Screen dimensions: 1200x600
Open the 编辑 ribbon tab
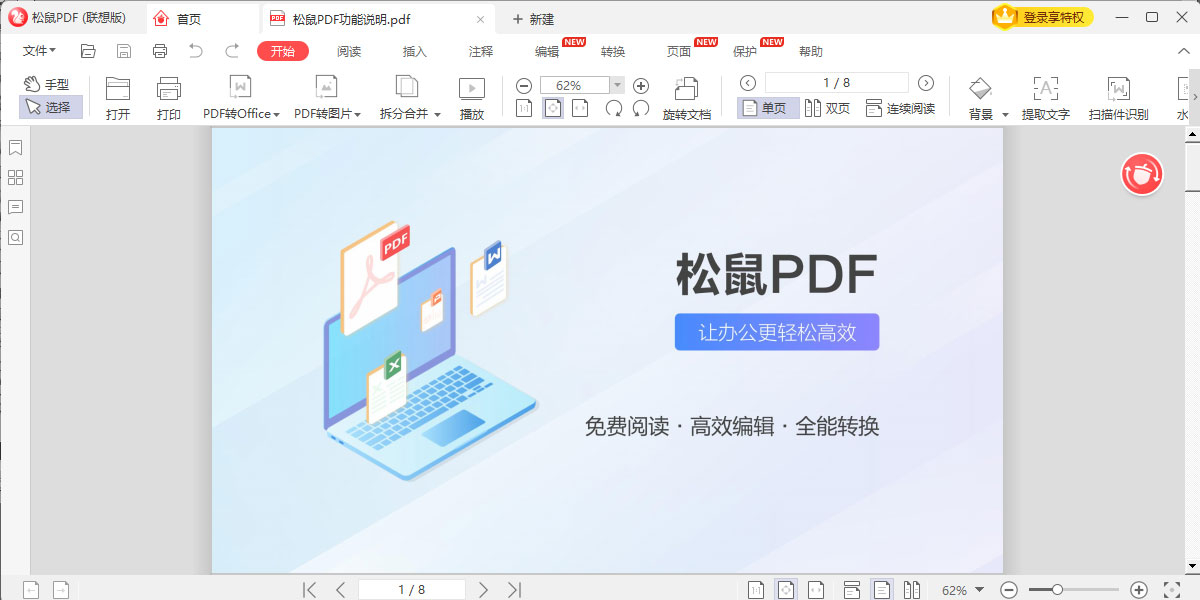[x=547, y=52]
